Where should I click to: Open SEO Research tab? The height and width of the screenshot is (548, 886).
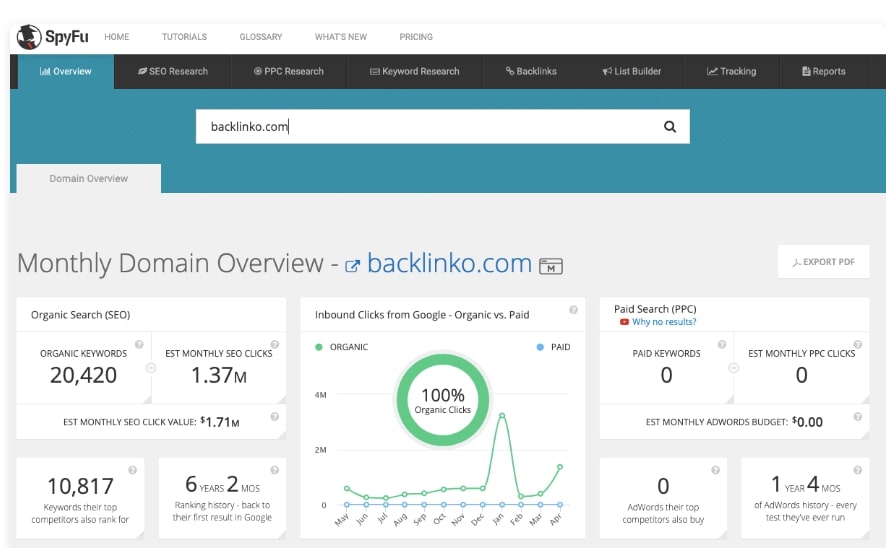173,71
